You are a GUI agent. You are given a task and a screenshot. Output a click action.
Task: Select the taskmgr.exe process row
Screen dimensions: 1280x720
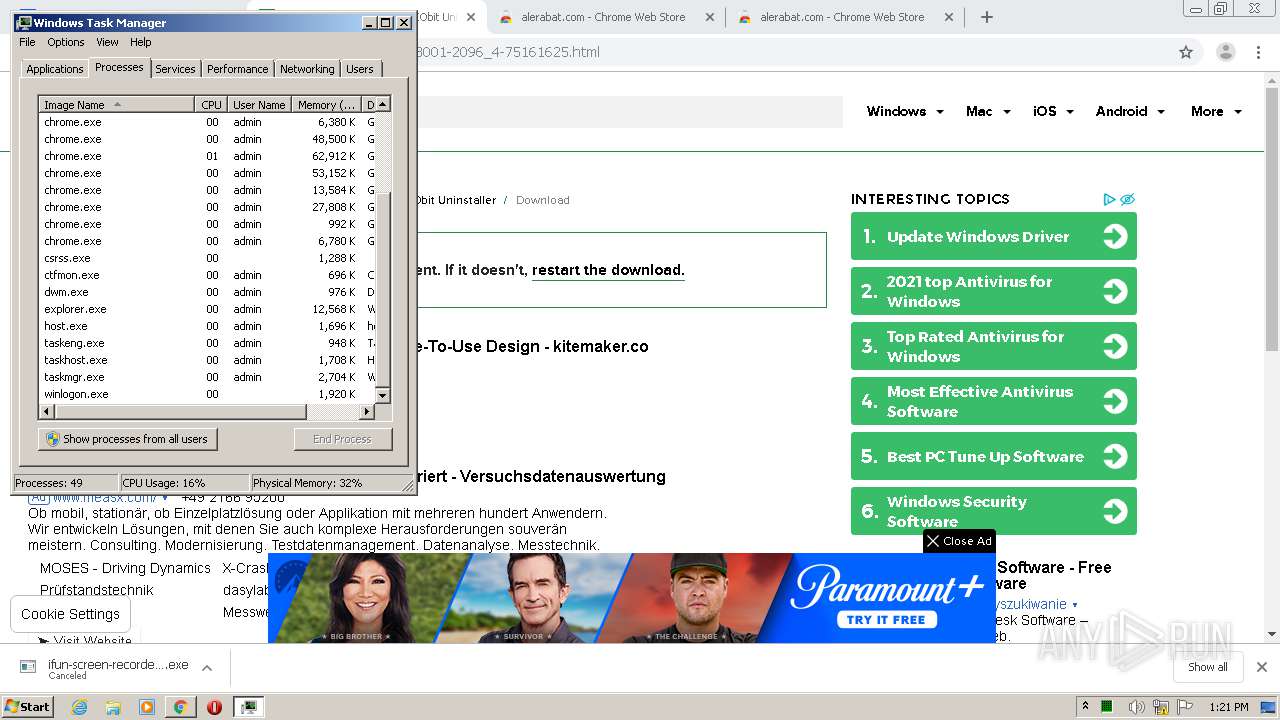[207, 377]
